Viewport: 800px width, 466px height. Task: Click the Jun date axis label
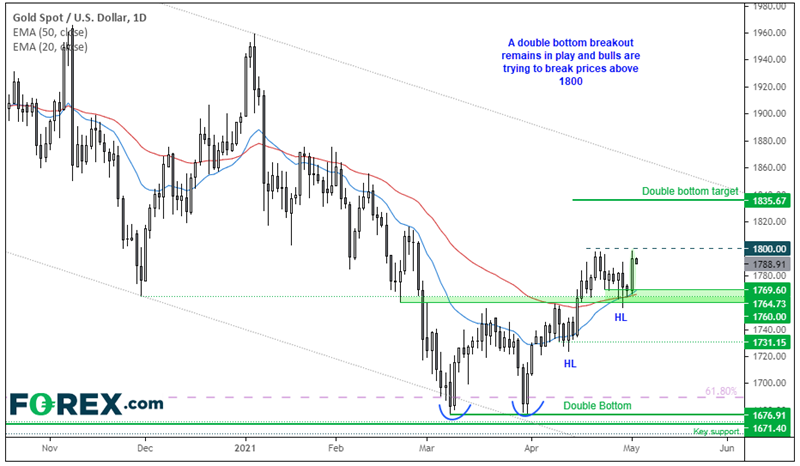point(727,448)
